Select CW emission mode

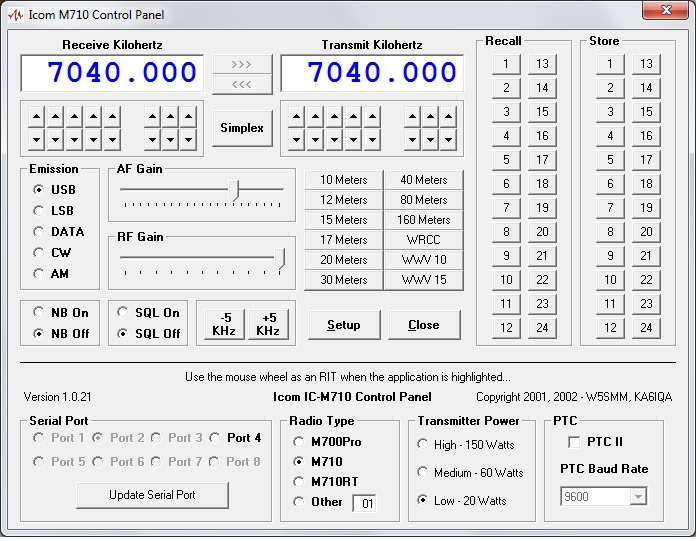52,253
